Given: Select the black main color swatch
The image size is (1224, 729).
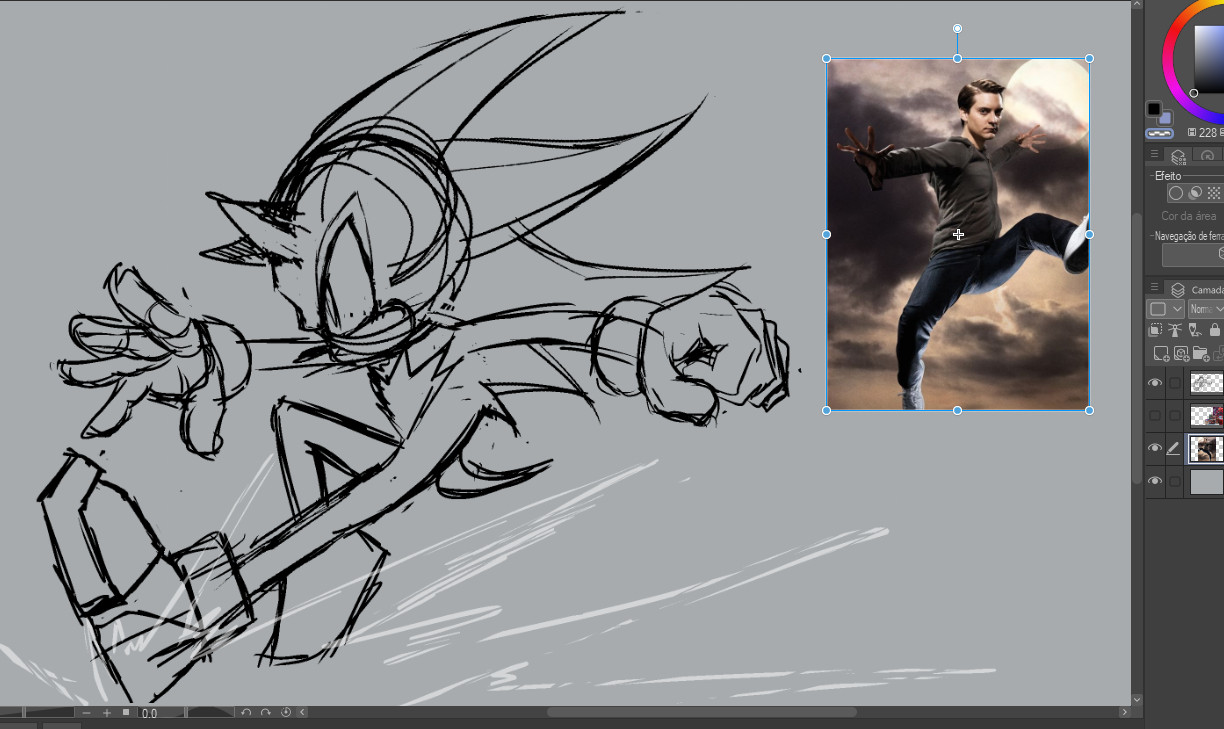Looking at the screenshot, I should 1154,109.
